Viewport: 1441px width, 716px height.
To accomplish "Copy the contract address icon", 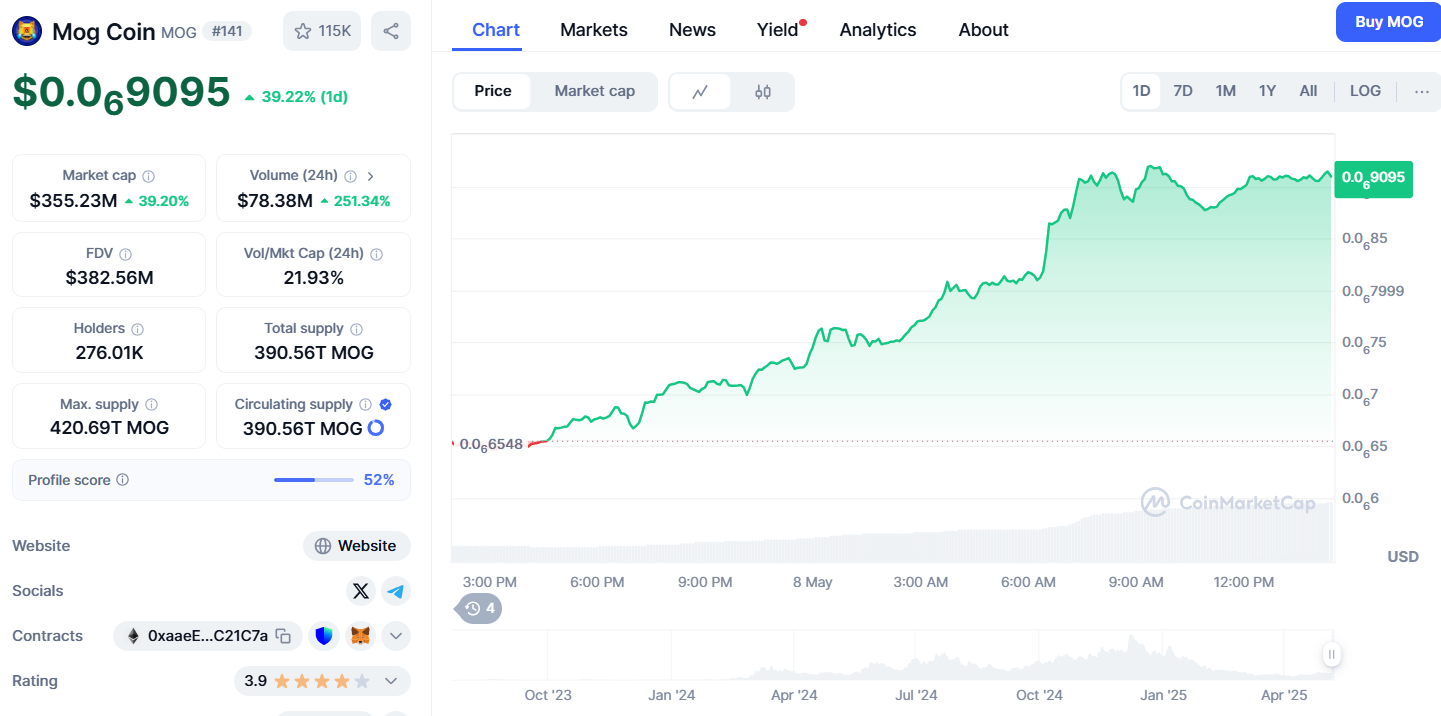I will coord(283,636).
